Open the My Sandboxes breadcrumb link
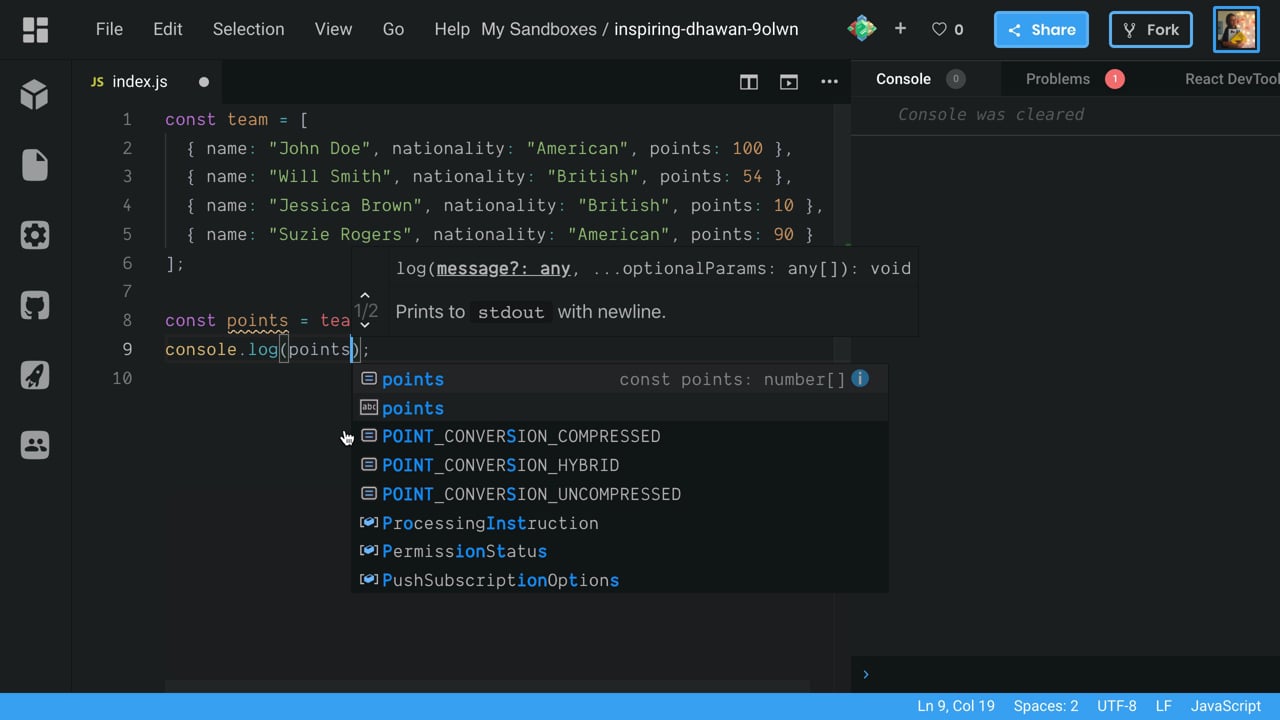Screen dimensions: 1280x720 pyautogui.click(x=538, y=29)
